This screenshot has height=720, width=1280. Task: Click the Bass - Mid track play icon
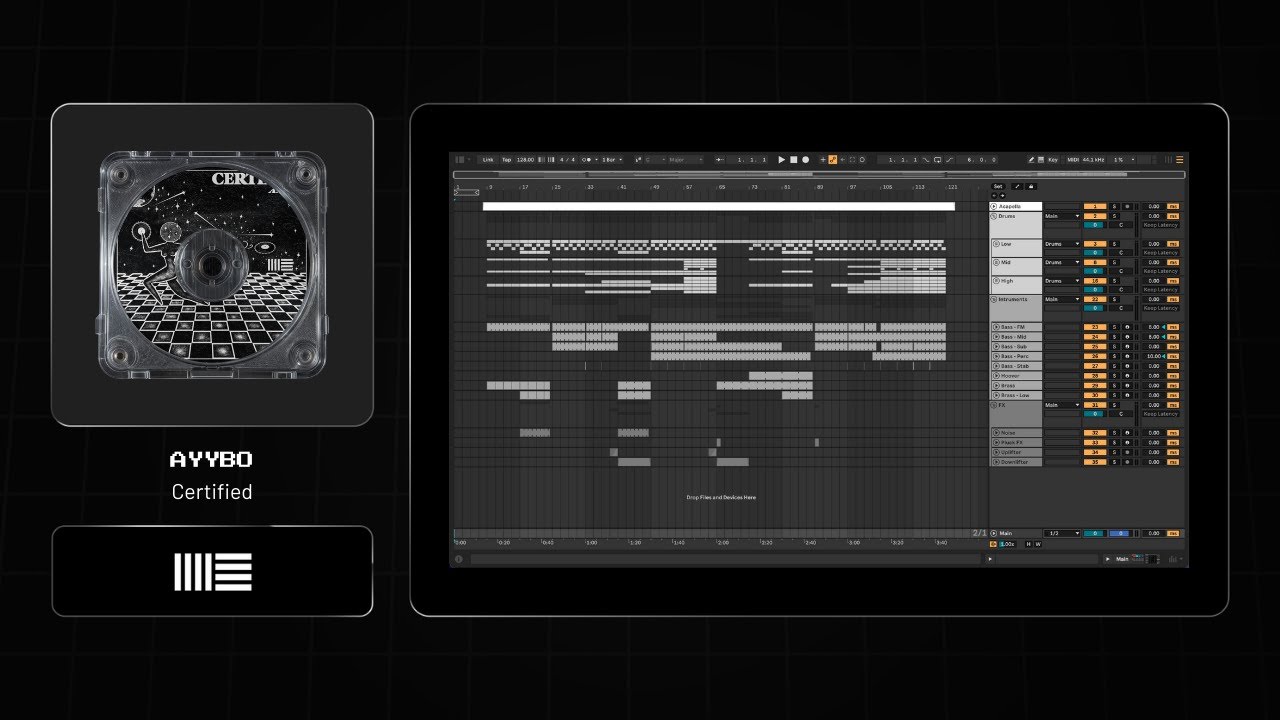996,337
